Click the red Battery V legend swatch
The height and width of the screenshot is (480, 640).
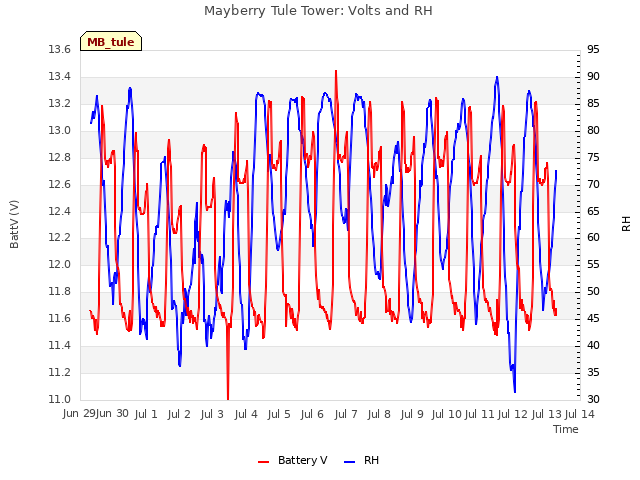pos(264,461)
